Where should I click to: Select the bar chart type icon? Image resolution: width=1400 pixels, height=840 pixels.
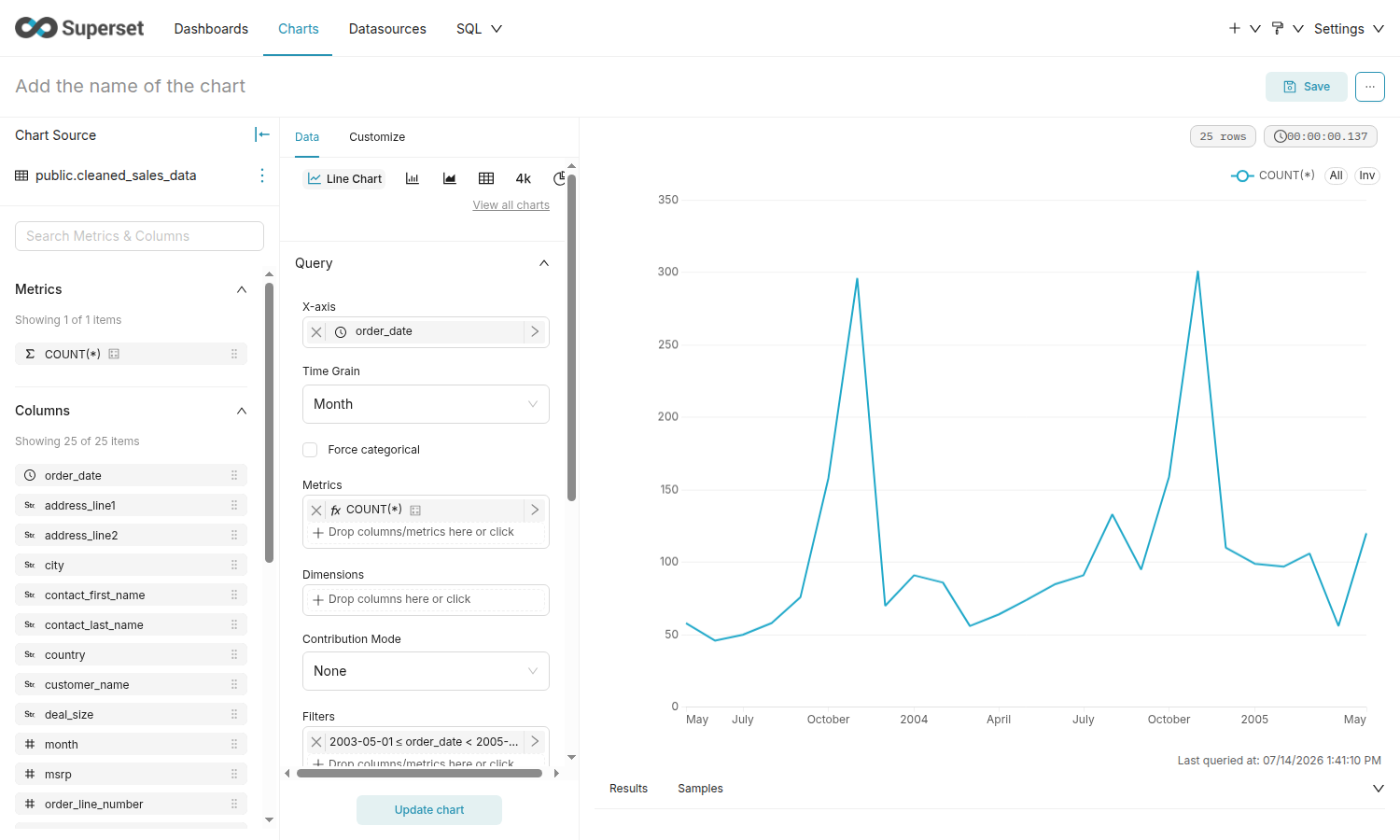[413, 178]
